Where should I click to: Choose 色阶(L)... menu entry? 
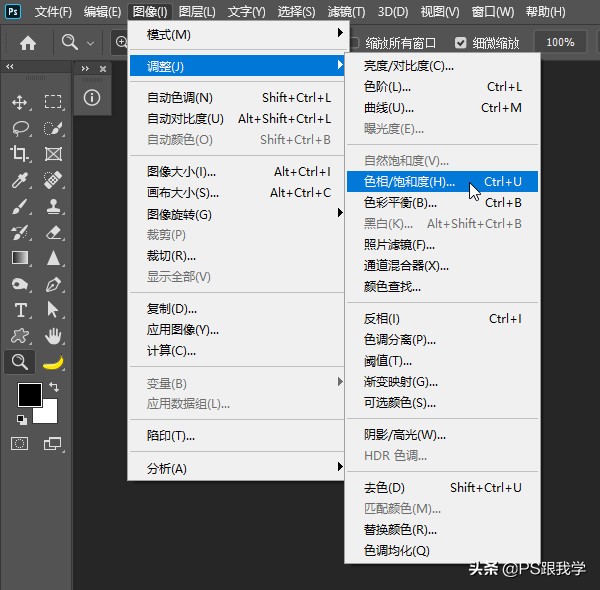point(442,87)
